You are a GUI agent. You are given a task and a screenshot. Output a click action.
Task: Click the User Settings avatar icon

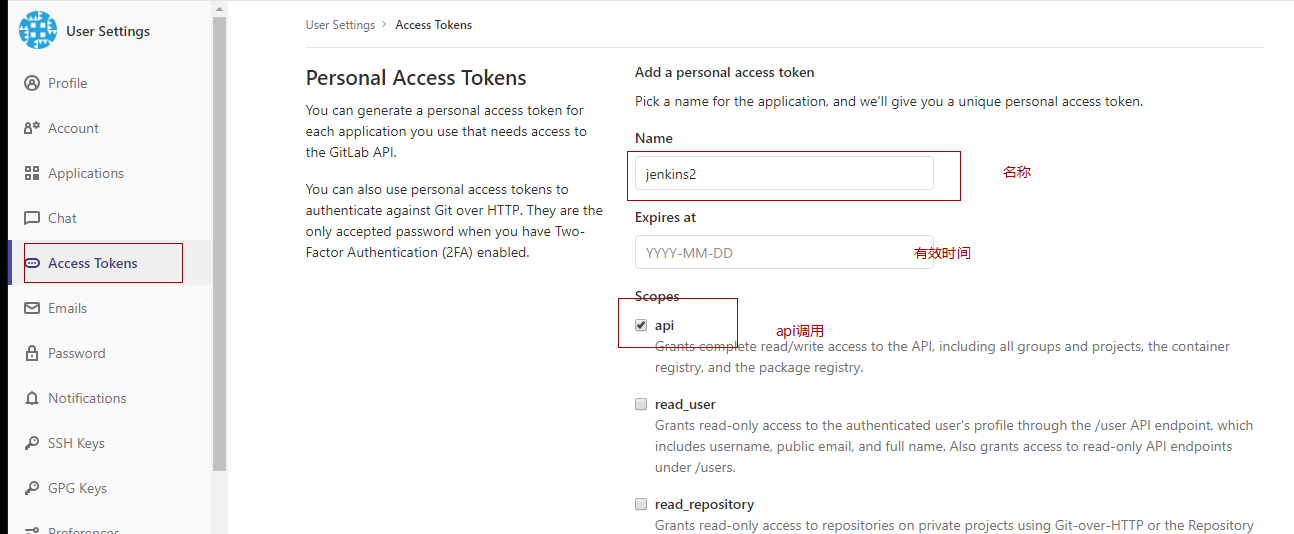[38, 30]
